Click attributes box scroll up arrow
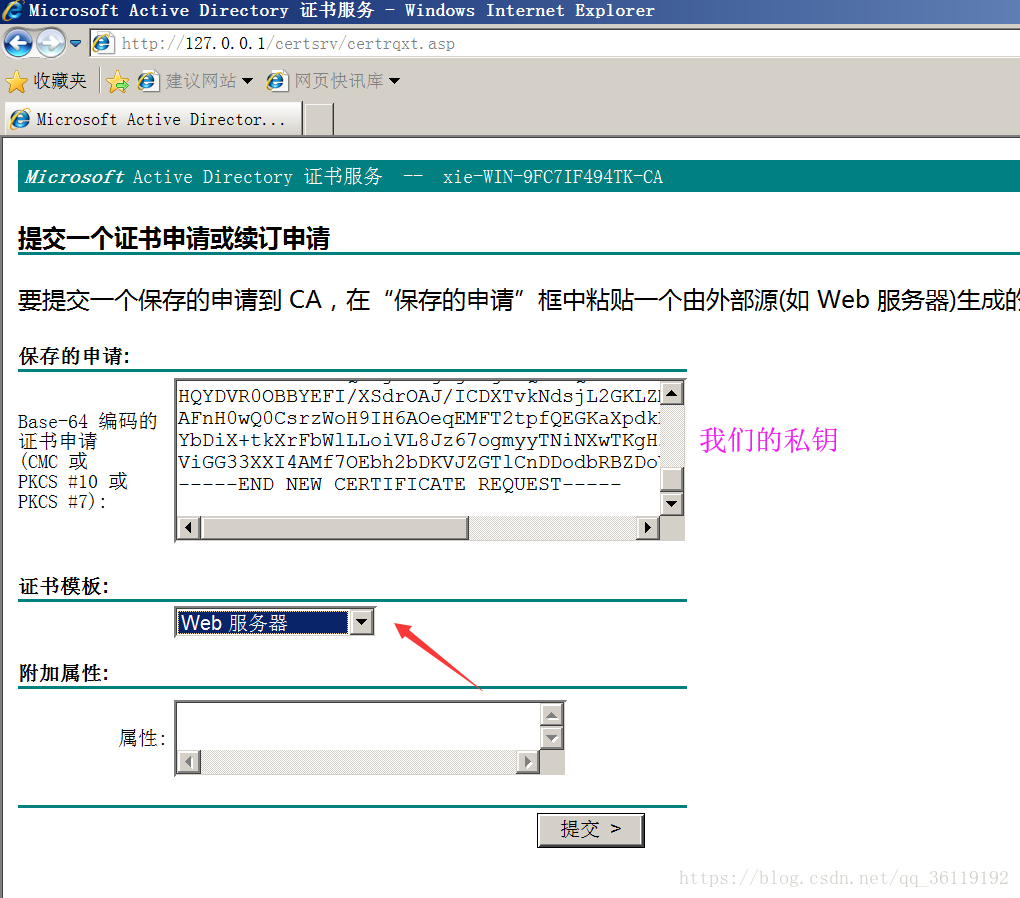1020x898 pixels. (x=552, y=715)
